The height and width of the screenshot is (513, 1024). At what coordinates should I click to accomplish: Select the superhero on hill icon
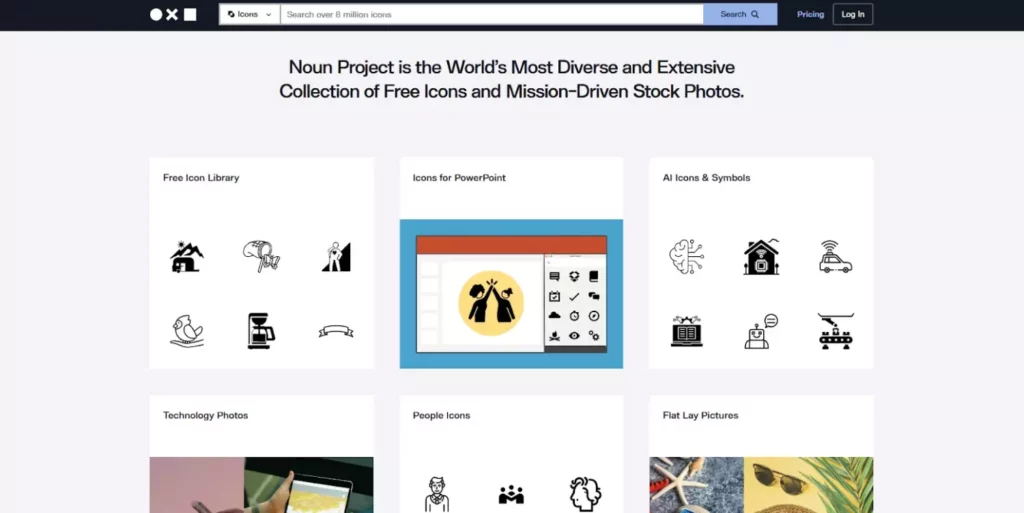(336, 256)
